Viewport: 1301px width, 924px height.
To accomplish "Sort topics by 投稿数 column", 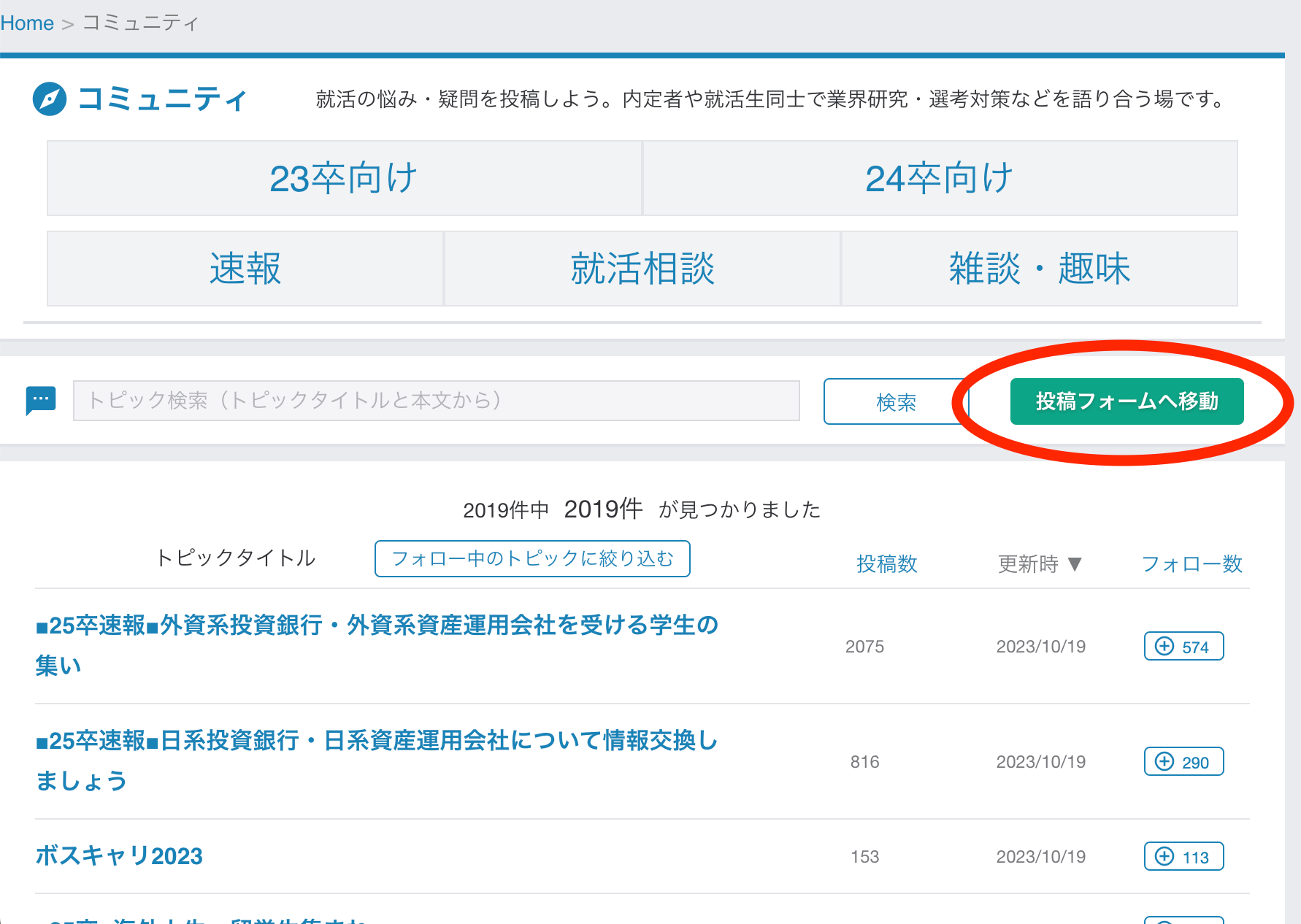I will [x=886, y=564].
